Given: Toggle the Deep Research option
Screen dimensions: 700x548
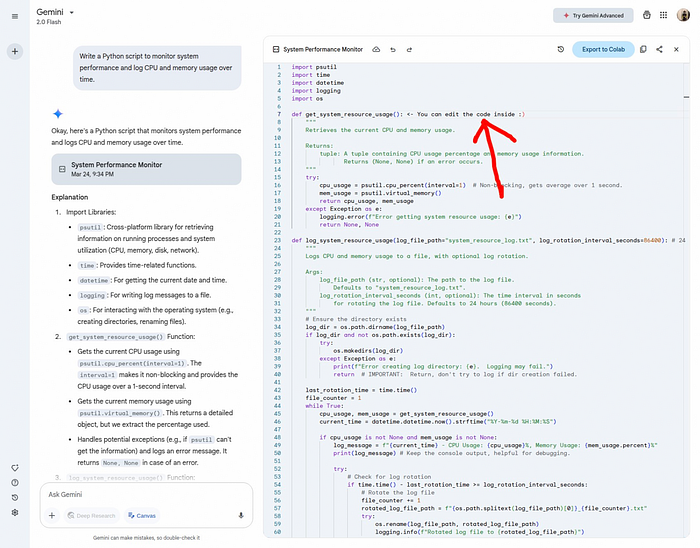Looking at the screenshot, I should [x=92, y=515].
